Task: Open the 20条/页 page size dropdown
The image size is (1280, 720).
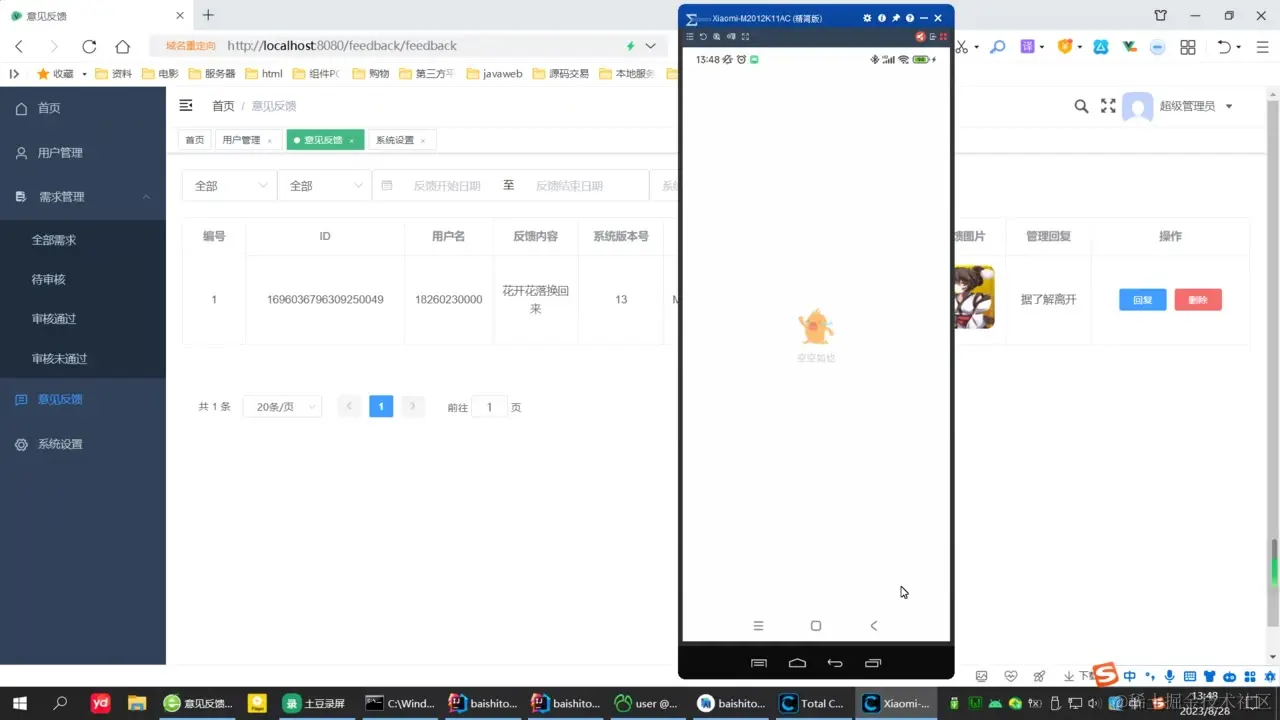Action: click(282, 407)
